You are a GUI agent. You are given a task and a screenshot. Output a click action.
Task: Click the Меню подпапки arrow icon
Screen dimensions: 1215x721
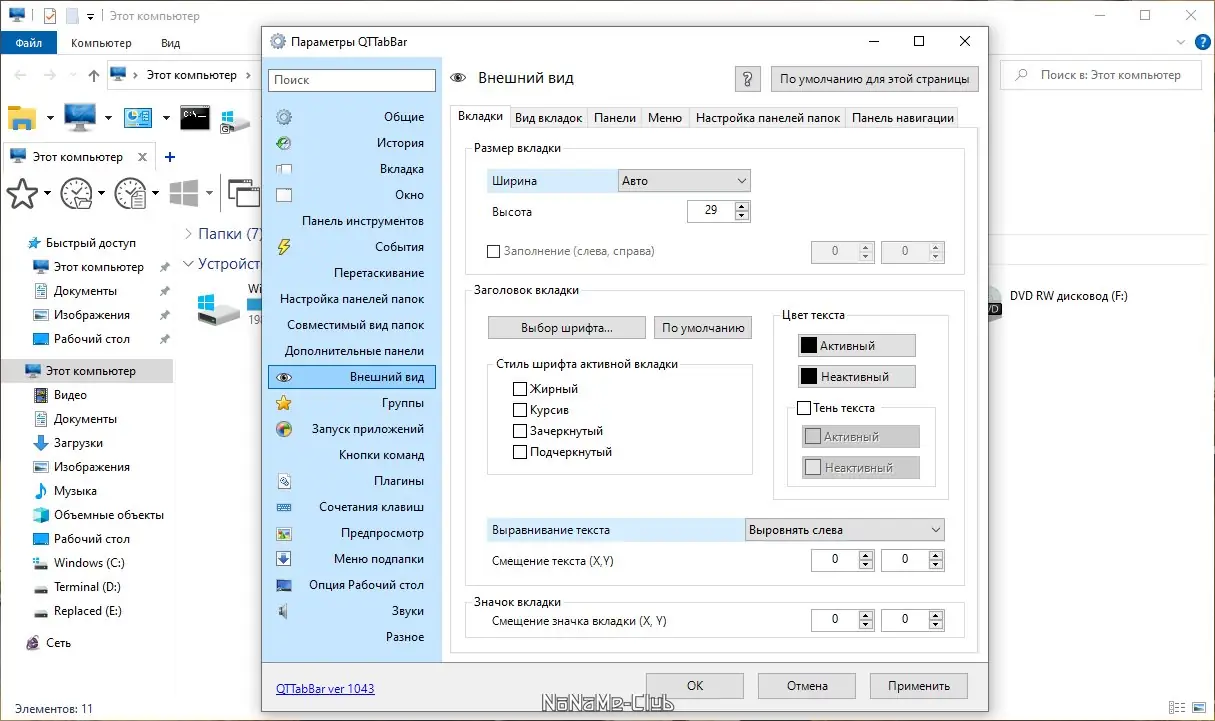tap(284, 559)
